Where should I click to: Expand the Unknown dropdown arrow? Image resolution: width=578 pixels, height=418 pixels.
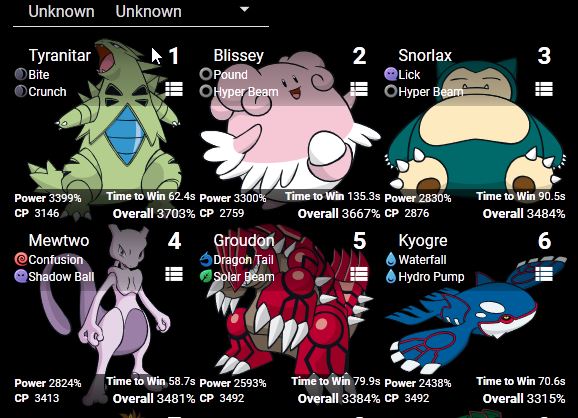coord(244,10)
